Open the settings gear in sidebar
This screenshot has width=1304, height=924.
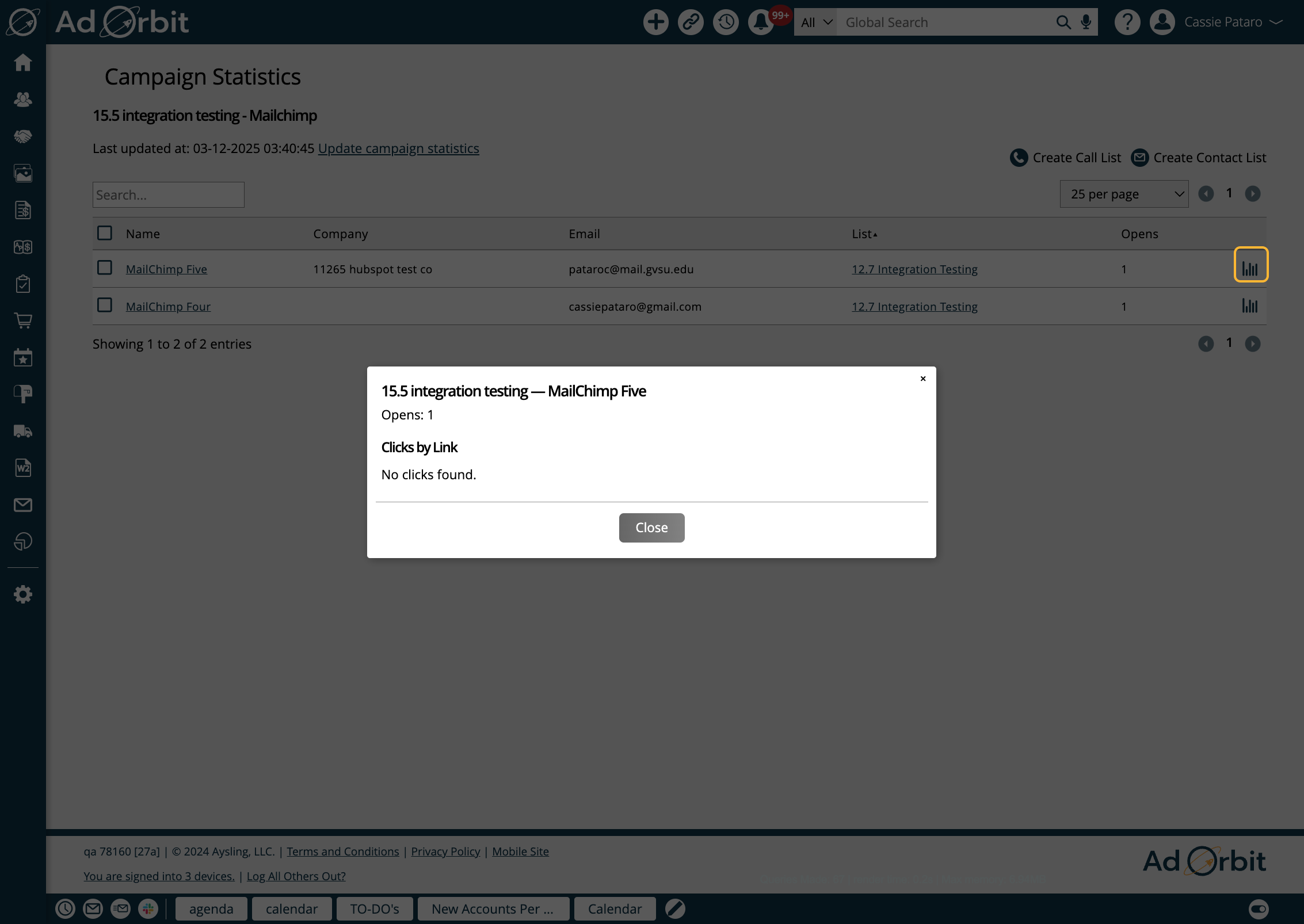click(x=23, y=594)
